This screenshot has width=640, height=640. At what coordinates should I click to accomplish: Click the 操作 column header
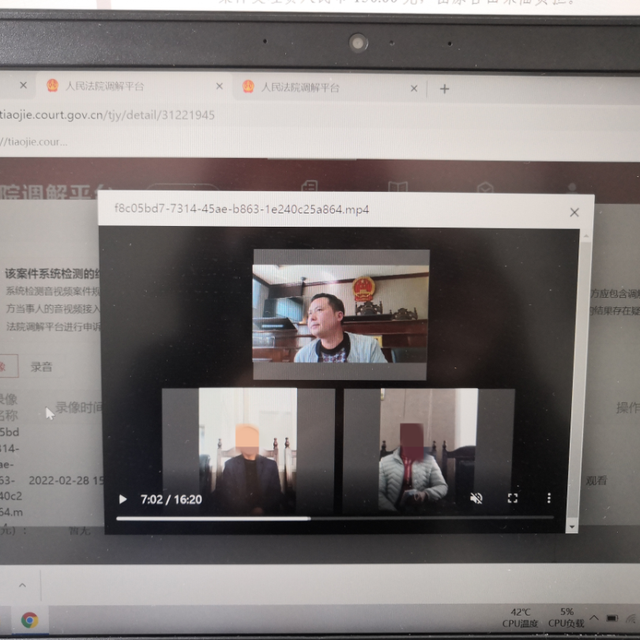[628, 407]
